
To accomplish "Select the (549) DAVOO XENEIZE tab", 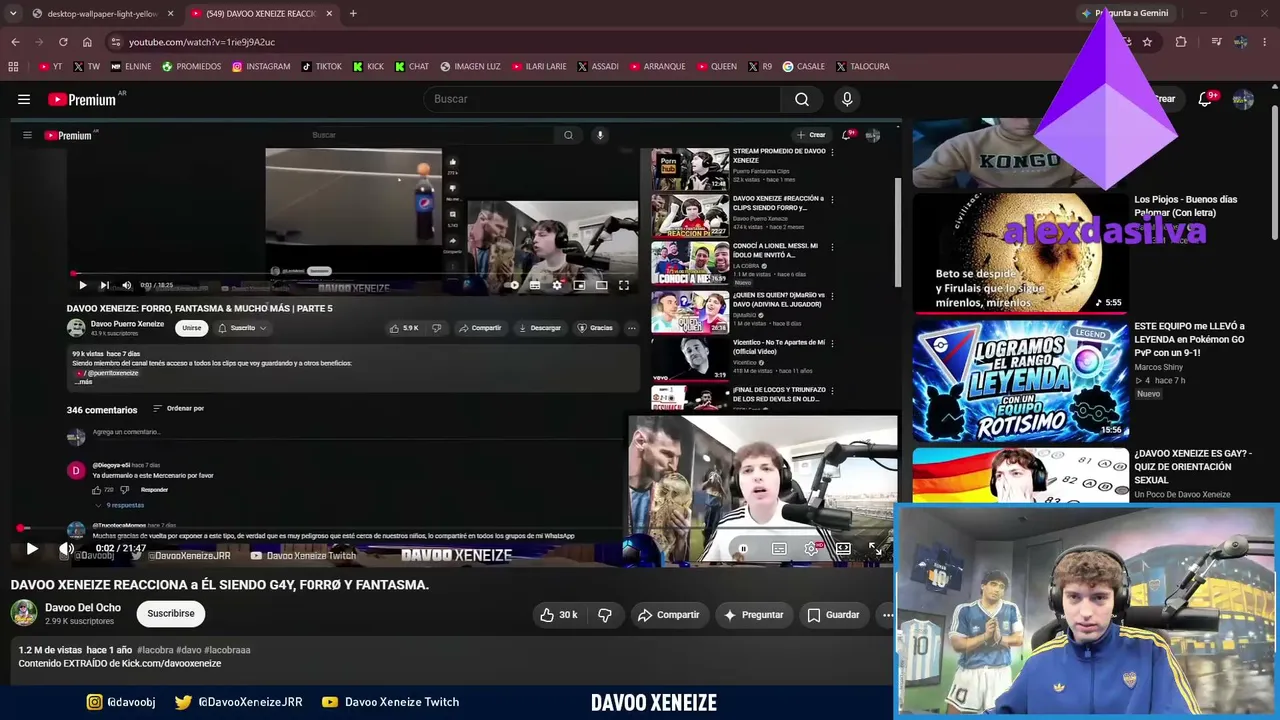I will pyautogui.click(x=261, y=13).
